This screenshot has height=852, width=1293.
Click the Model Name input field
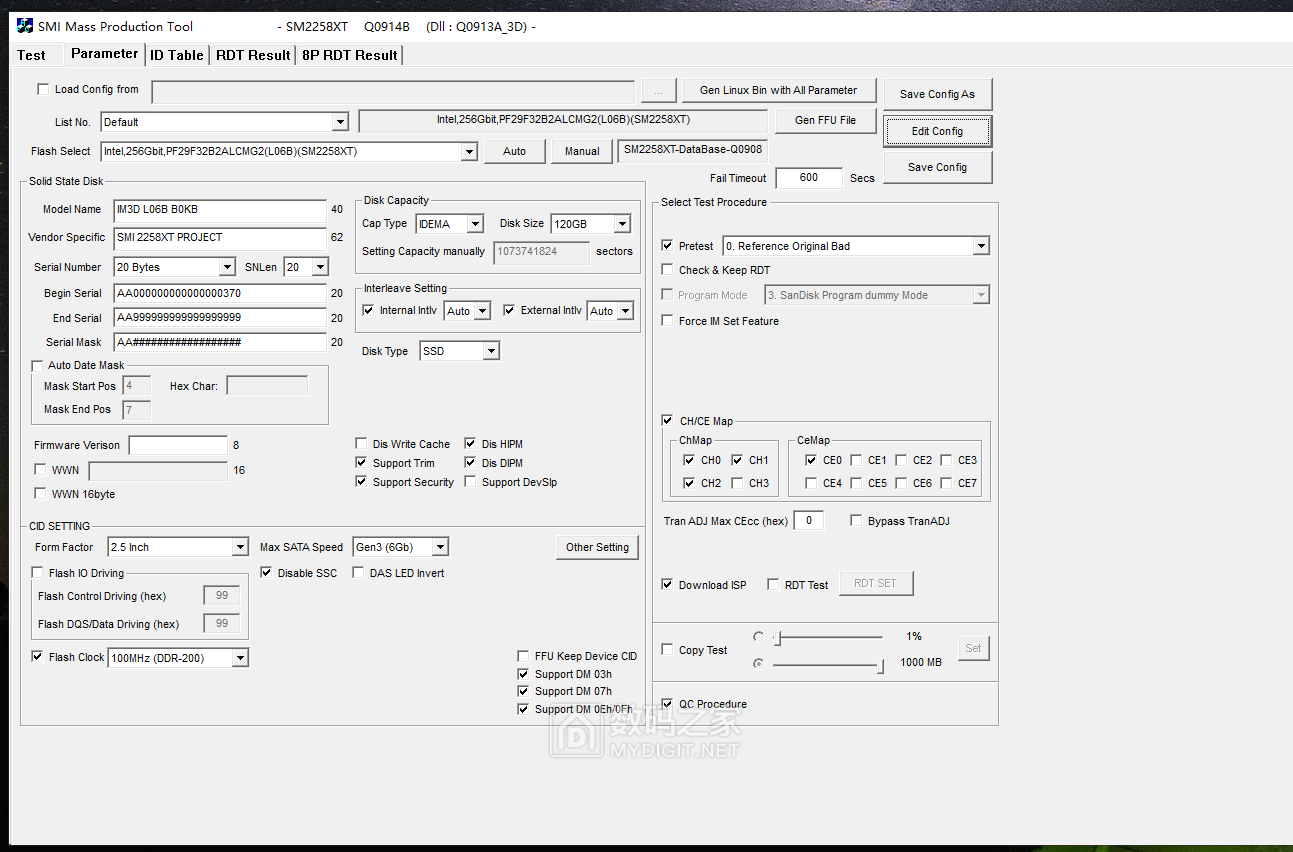219,210
